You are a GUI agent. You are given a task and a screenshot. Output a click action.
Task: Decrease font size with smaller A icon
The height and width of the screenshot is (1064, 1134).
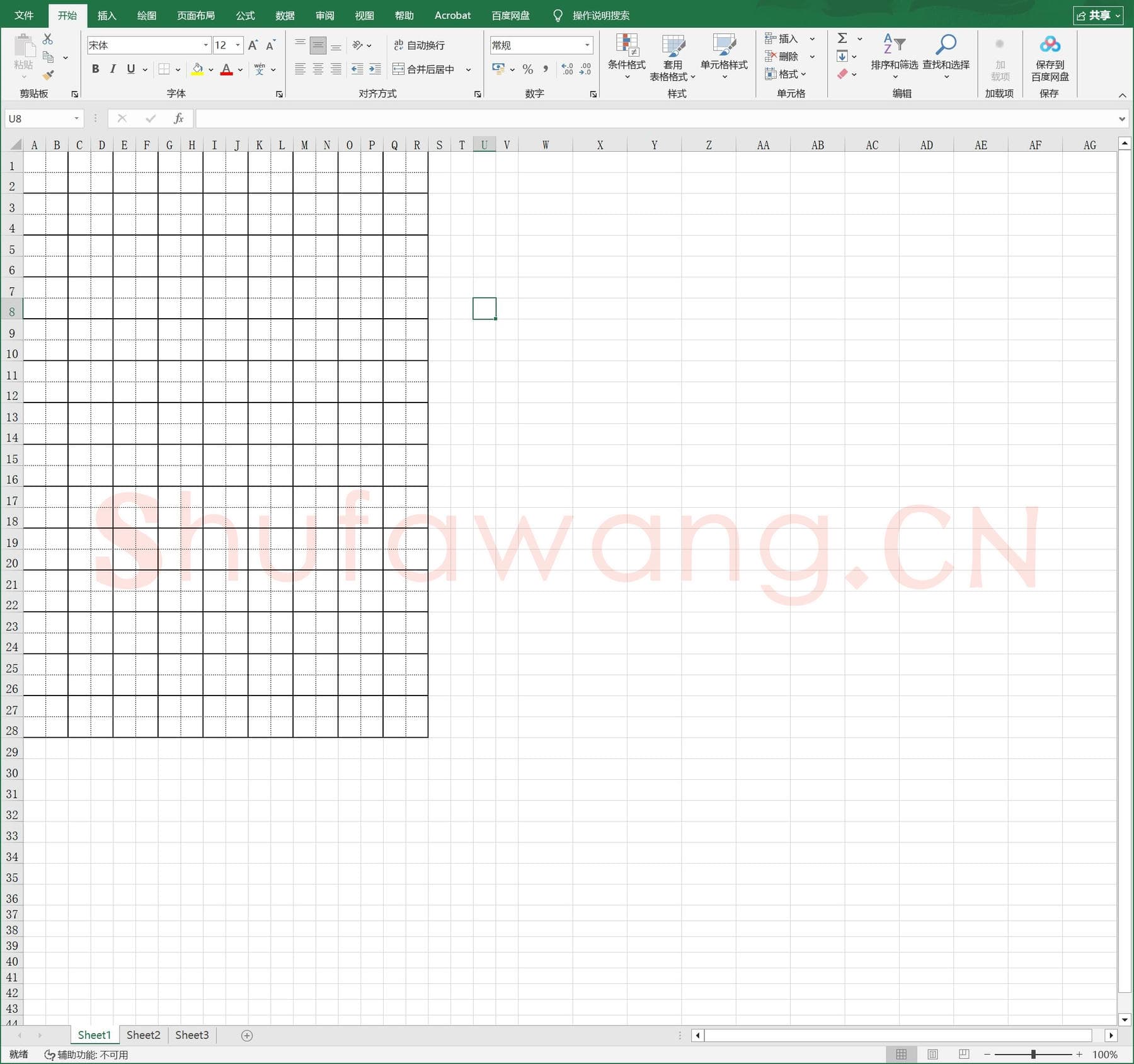pyautogui.click(x=271, y=45)
